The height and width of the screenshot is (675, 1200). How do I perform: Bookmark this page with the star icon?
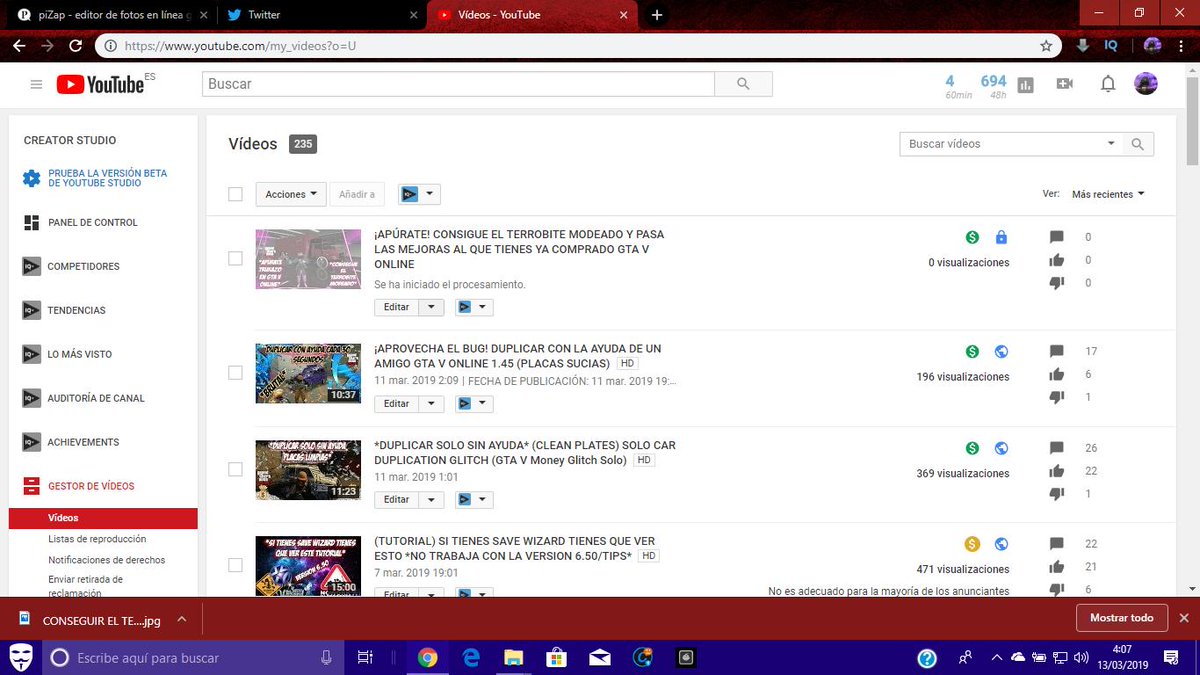point(1046,45)
